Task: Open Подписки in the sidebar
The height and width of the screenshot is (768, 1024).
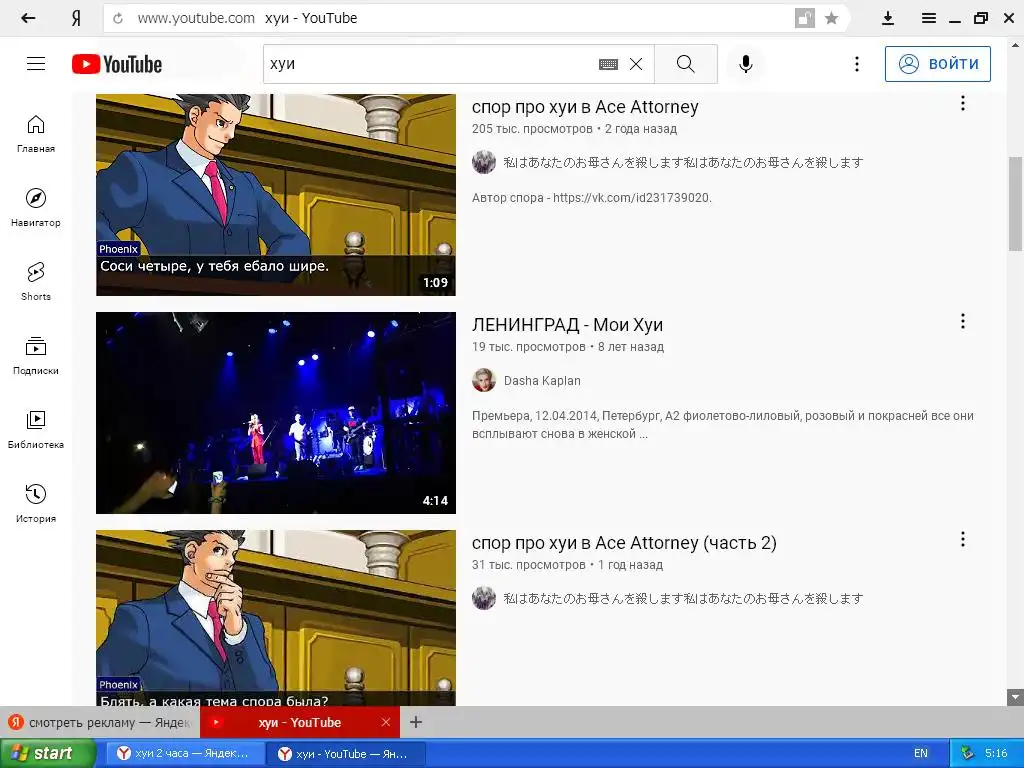Action: coord(36,356)
